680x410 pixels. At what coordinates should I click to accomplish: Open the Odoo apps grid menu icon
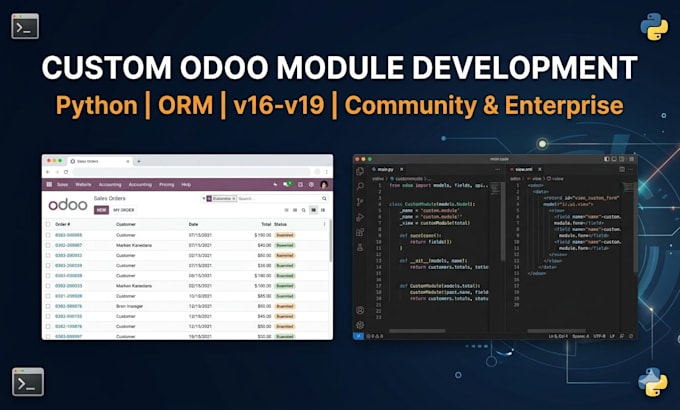(49, 184)
